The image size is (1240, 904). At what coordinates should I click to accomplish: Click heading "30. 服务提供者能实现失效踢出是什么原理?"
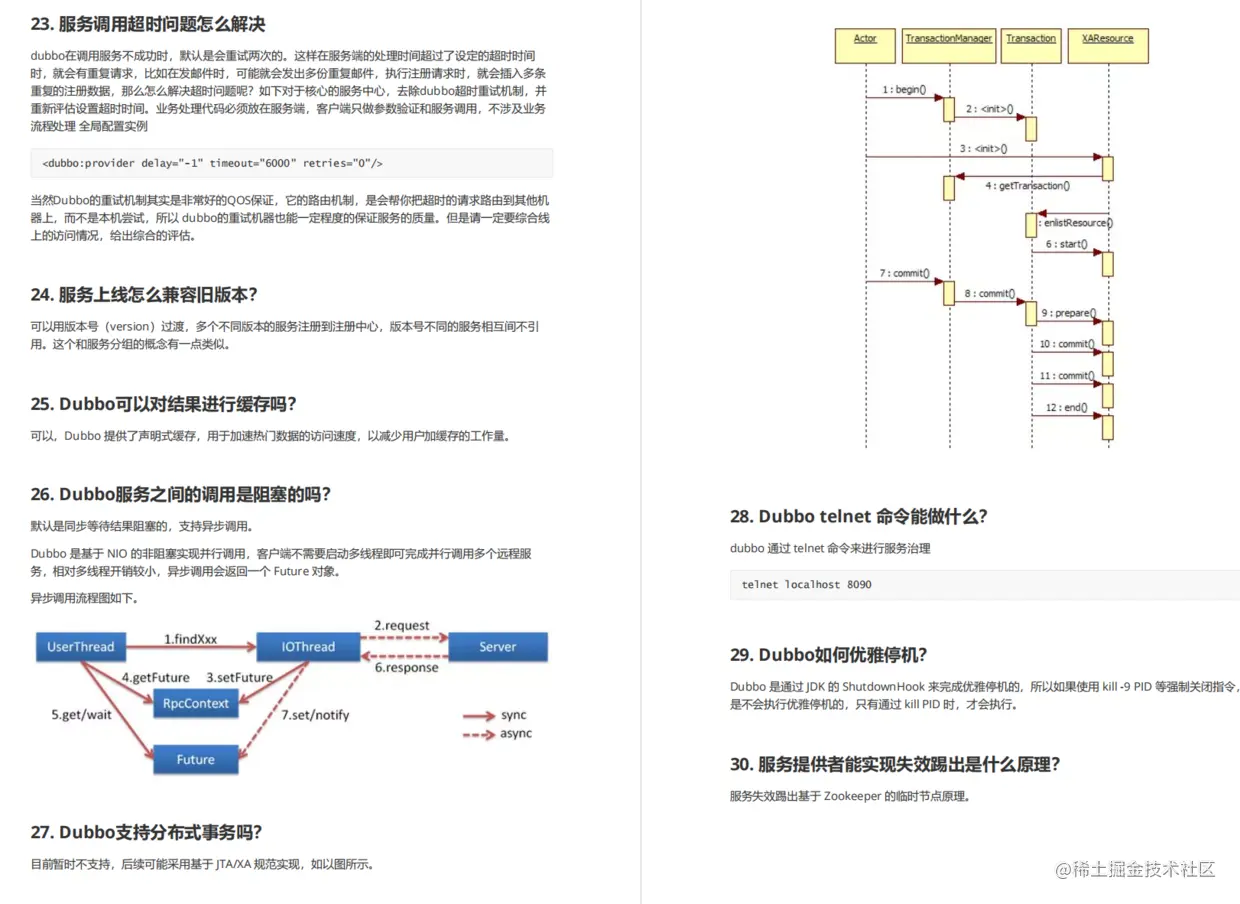pos(895,764)
